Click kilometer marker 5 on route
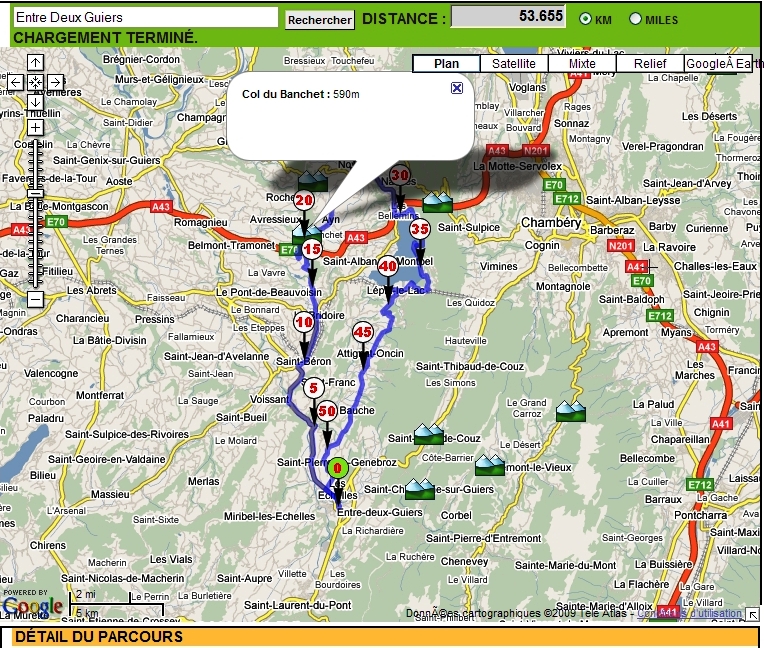The height and width of the screenshot is (648, 764). [313, 388]
